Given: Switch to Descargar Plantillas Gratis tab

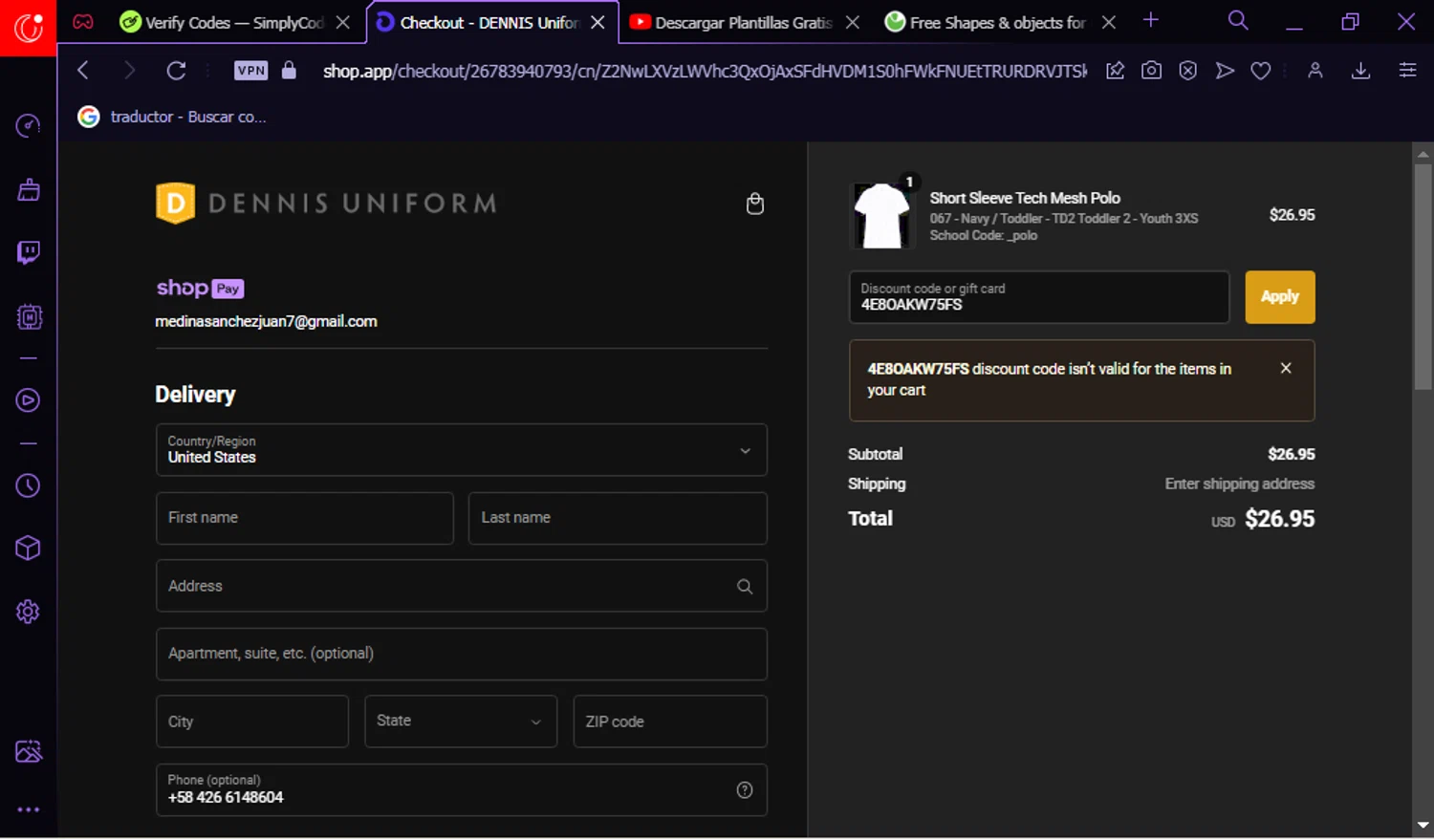Looking at the screenshot, I should point(732,22).
